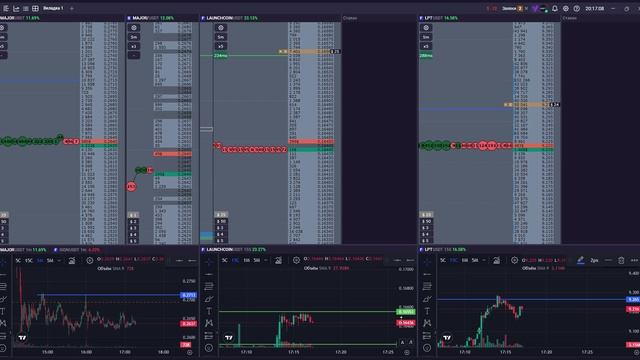
Task: Set LAUNCHCOIN chart timeframe to 5M
Action: point(257,260)
